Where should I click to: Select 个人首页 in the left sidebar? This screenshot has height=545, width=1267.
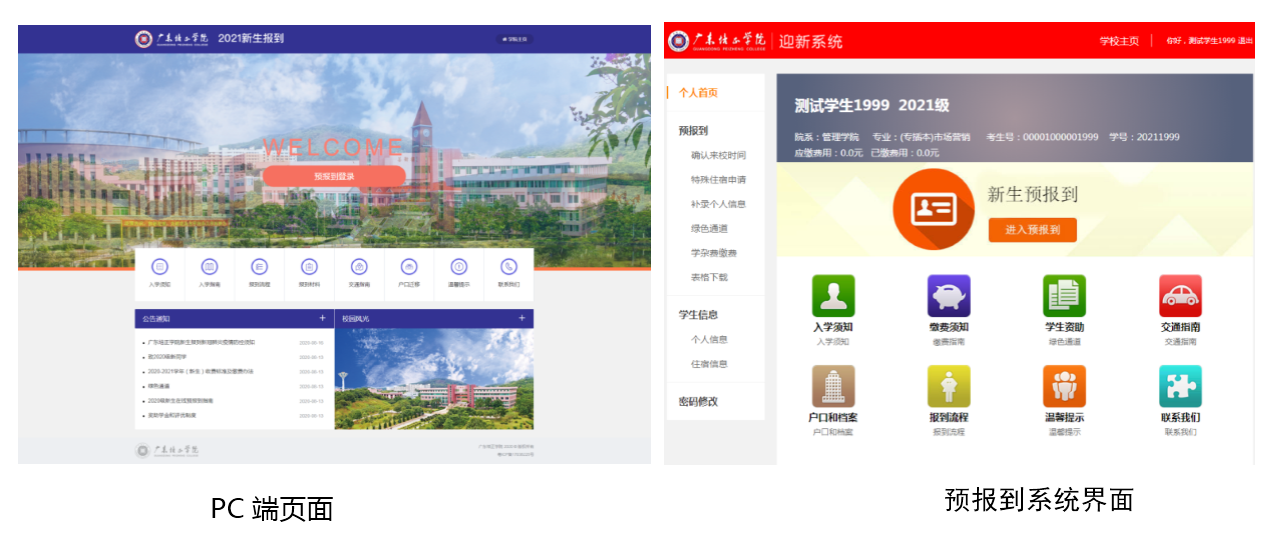coord(698,92)
